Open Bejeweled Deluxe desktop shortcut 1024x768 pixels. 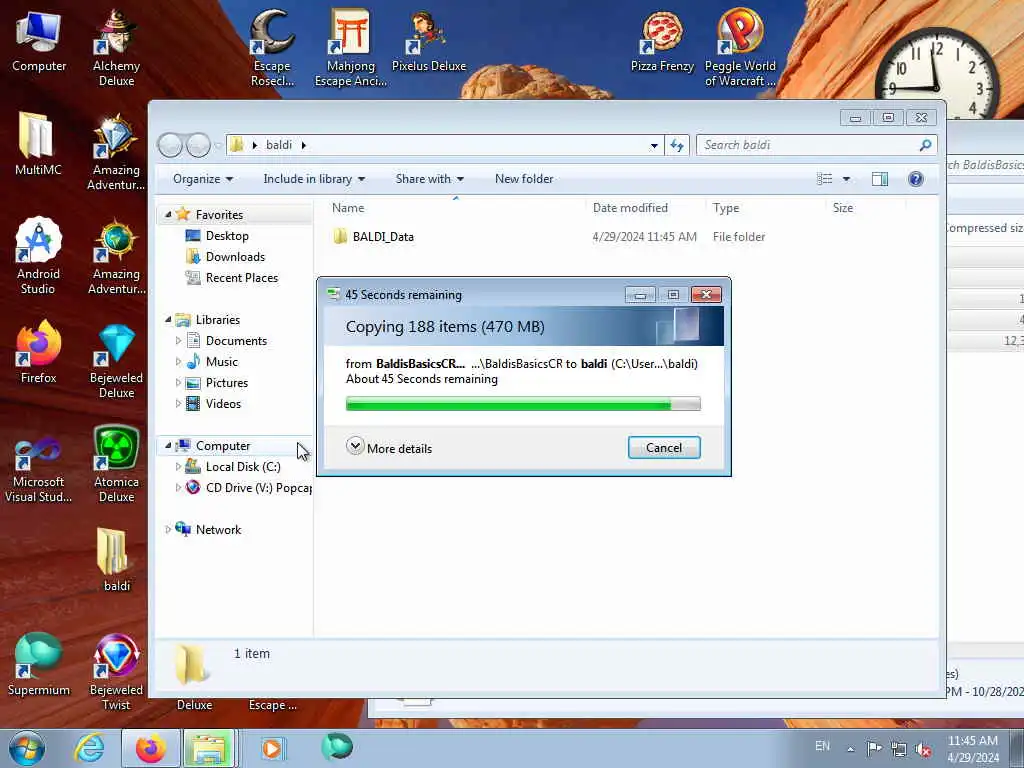116,360
